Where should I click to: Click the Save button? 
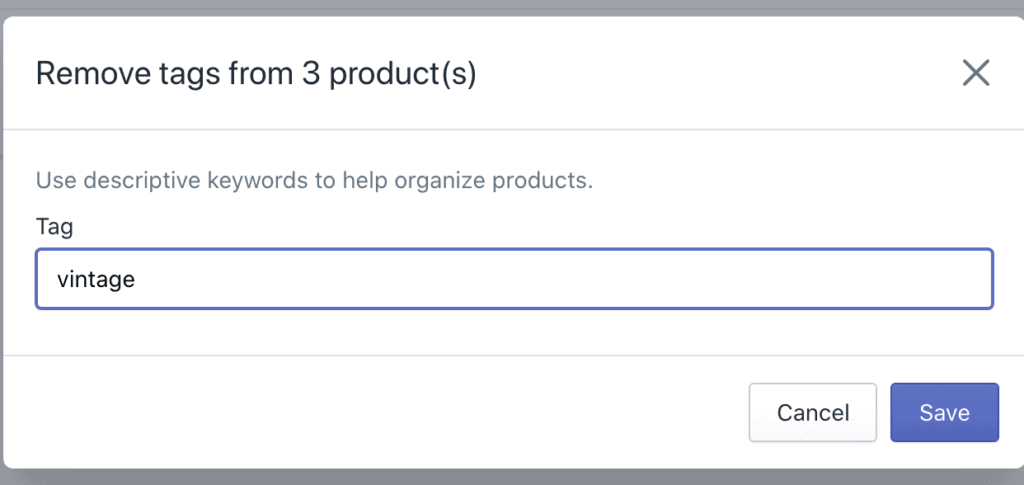pos(944,413)
